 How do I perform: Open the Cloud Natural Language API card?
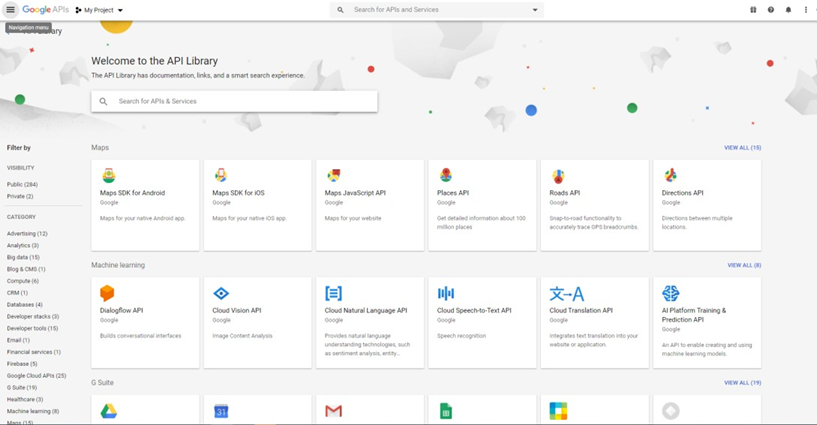[369, 320]
